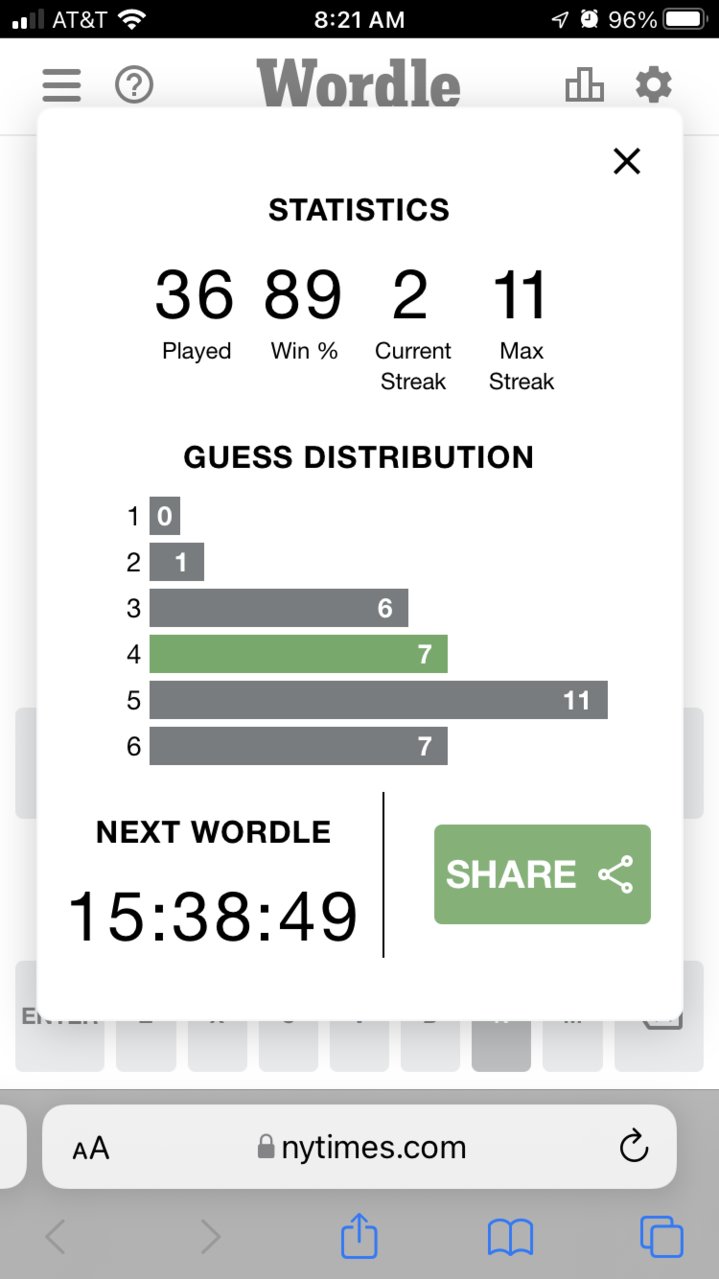
Task: Tap the 5-guess distribution bar showing 11
Action: pyautogui.click(x=379, y=700)
